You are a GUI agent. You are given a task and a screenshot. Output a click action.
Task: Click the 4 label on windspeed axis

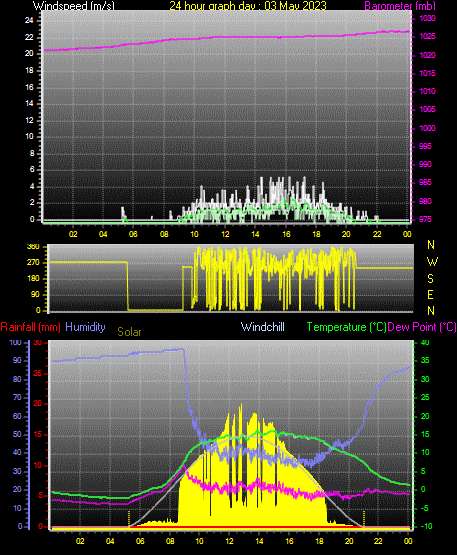[32, 186]
